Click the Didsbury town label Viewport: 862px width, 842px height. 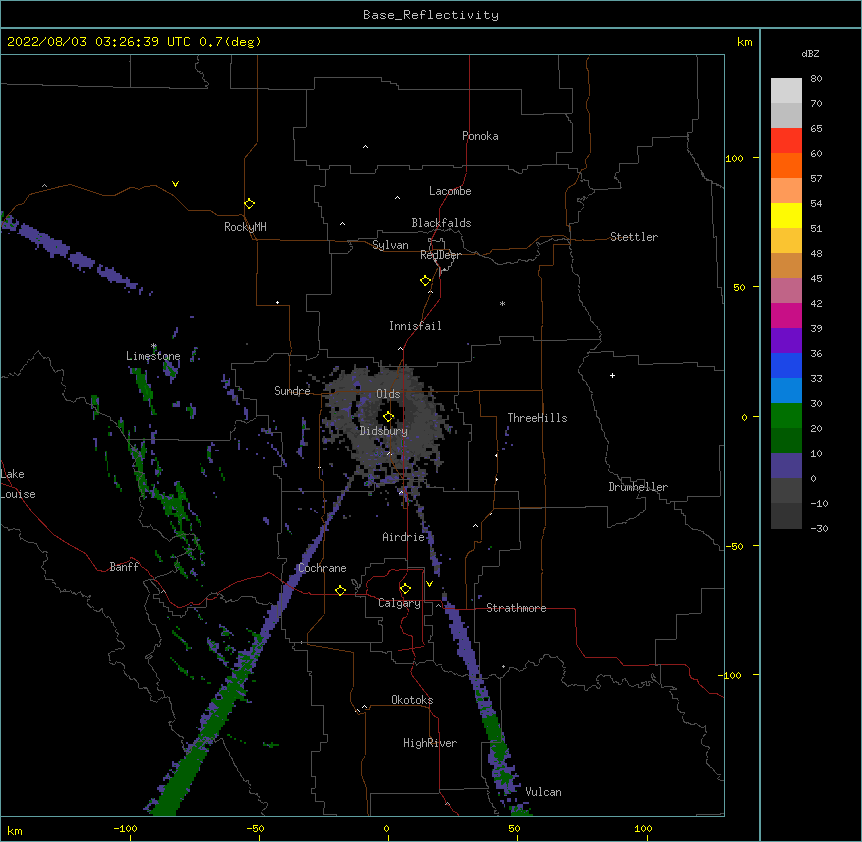384,431
